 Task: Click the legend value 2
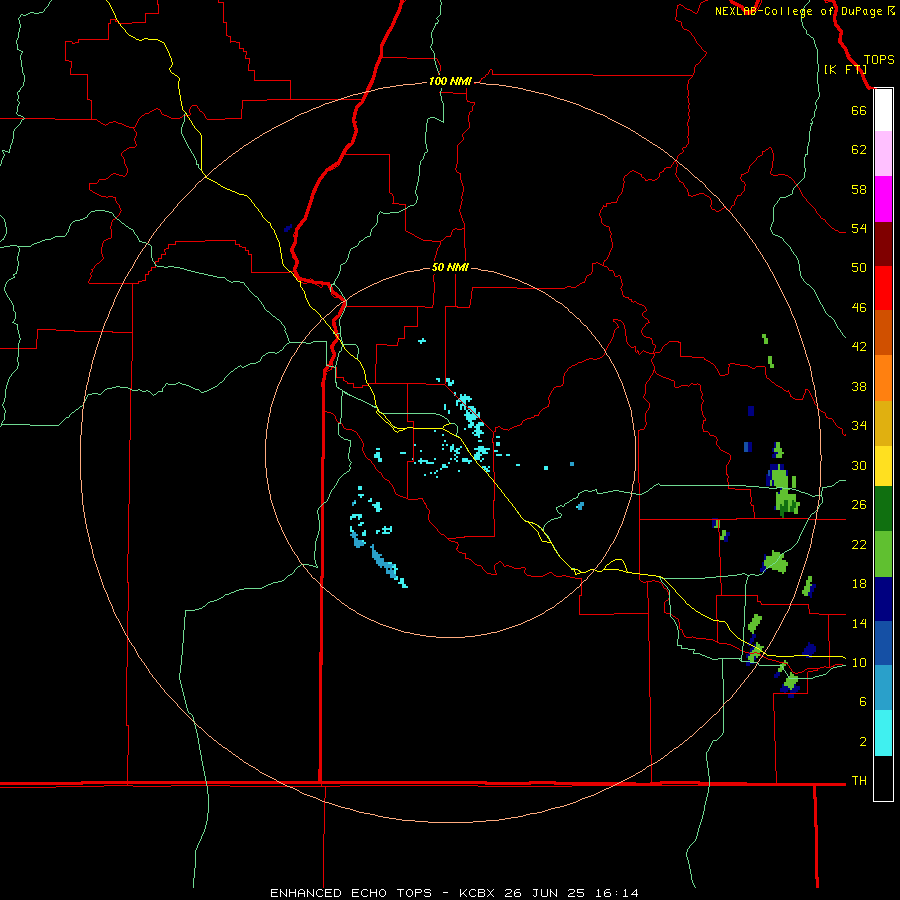click(x=863, y=742)
